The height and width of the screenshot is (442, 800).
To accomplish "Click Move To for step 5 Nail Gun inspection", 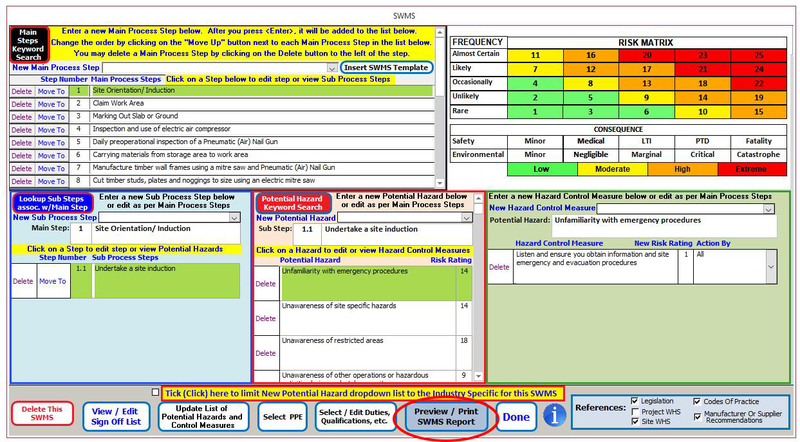I will (51, 143).
